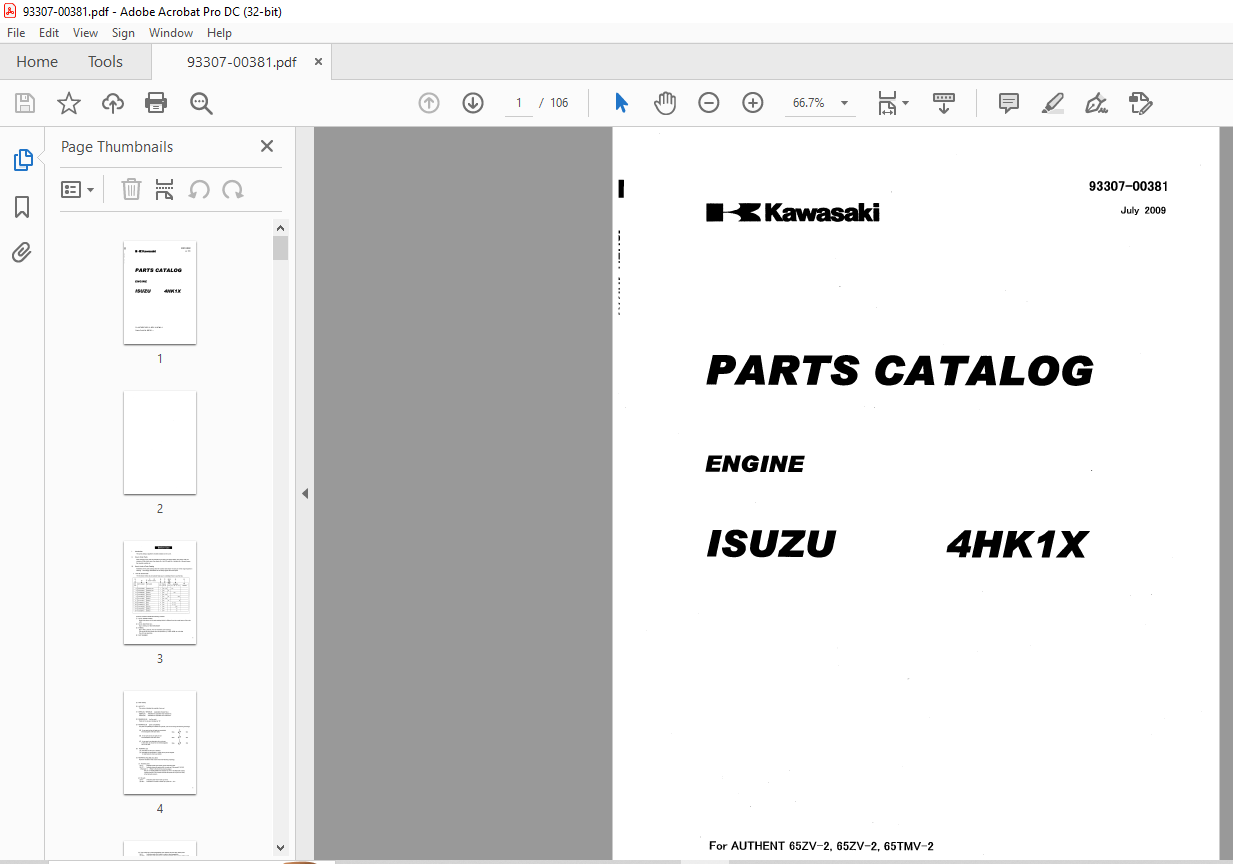Screen dimensions: 1233x864
Task: Click the cloud upload icon
Action: click(x=113, y=103)
